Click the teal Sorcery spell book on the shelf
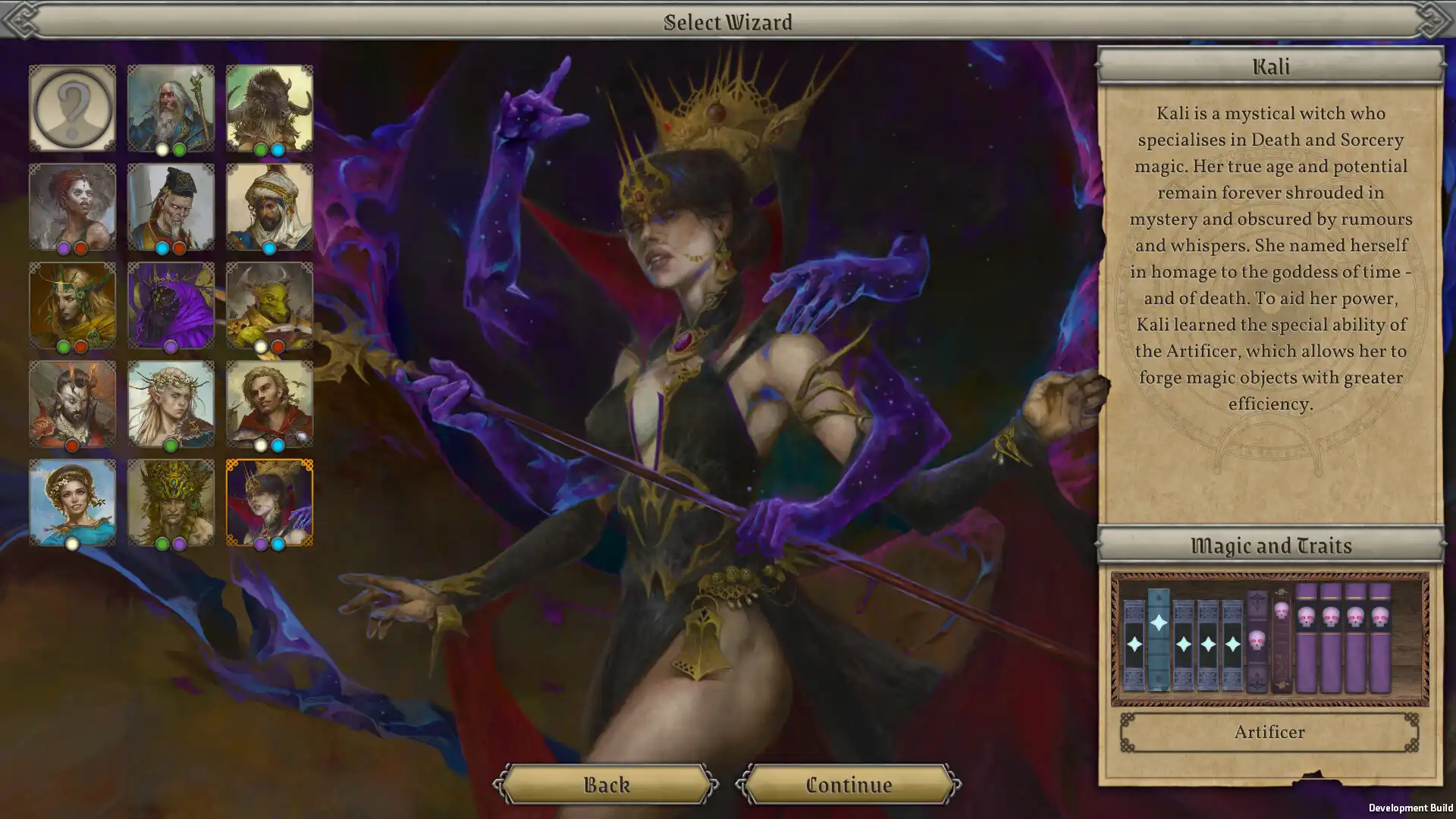Image resolution: width=1456 pixels, height=819 pixels. [1158, 637]
